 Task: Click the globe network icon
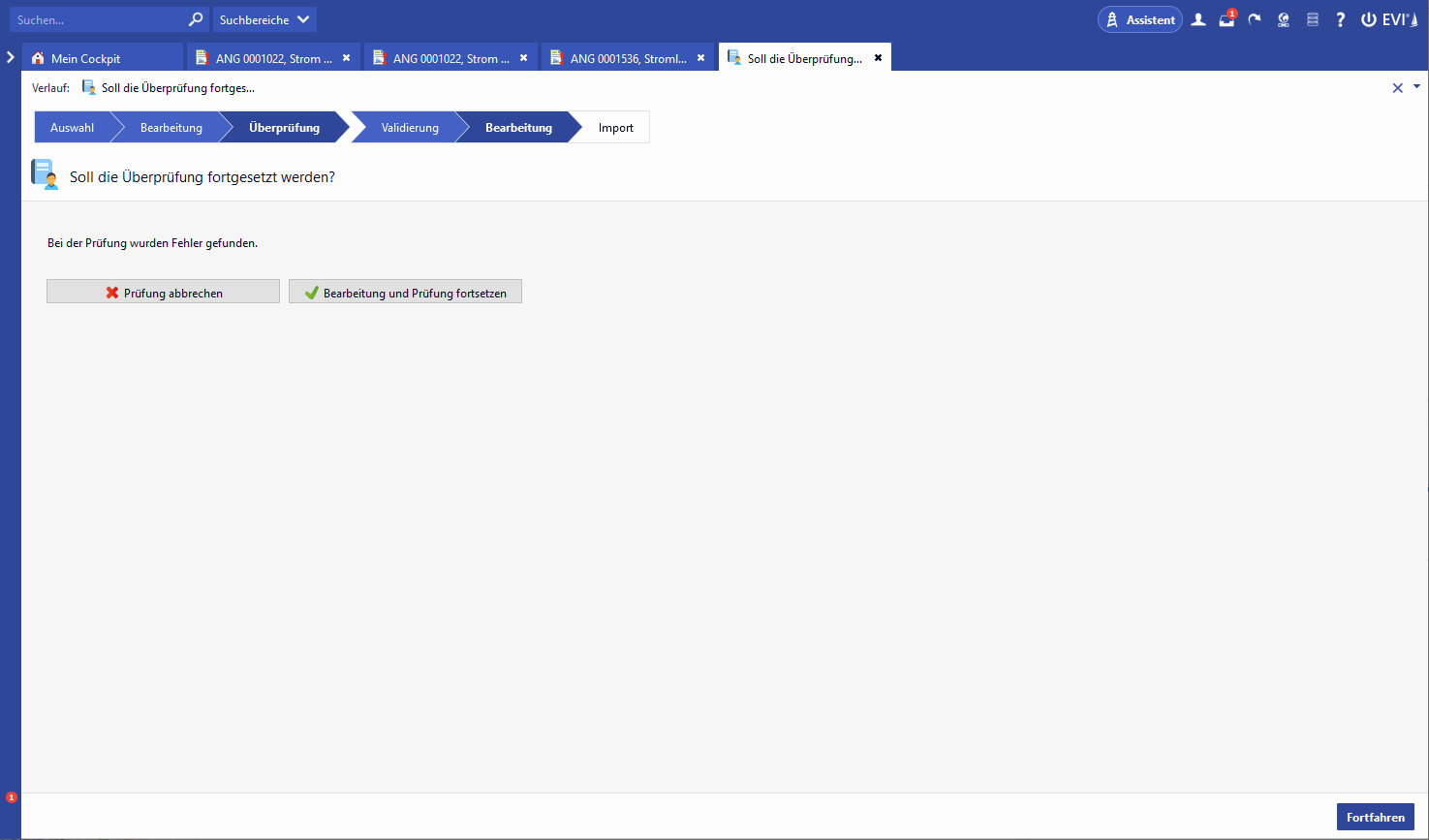pos(1284,19)
